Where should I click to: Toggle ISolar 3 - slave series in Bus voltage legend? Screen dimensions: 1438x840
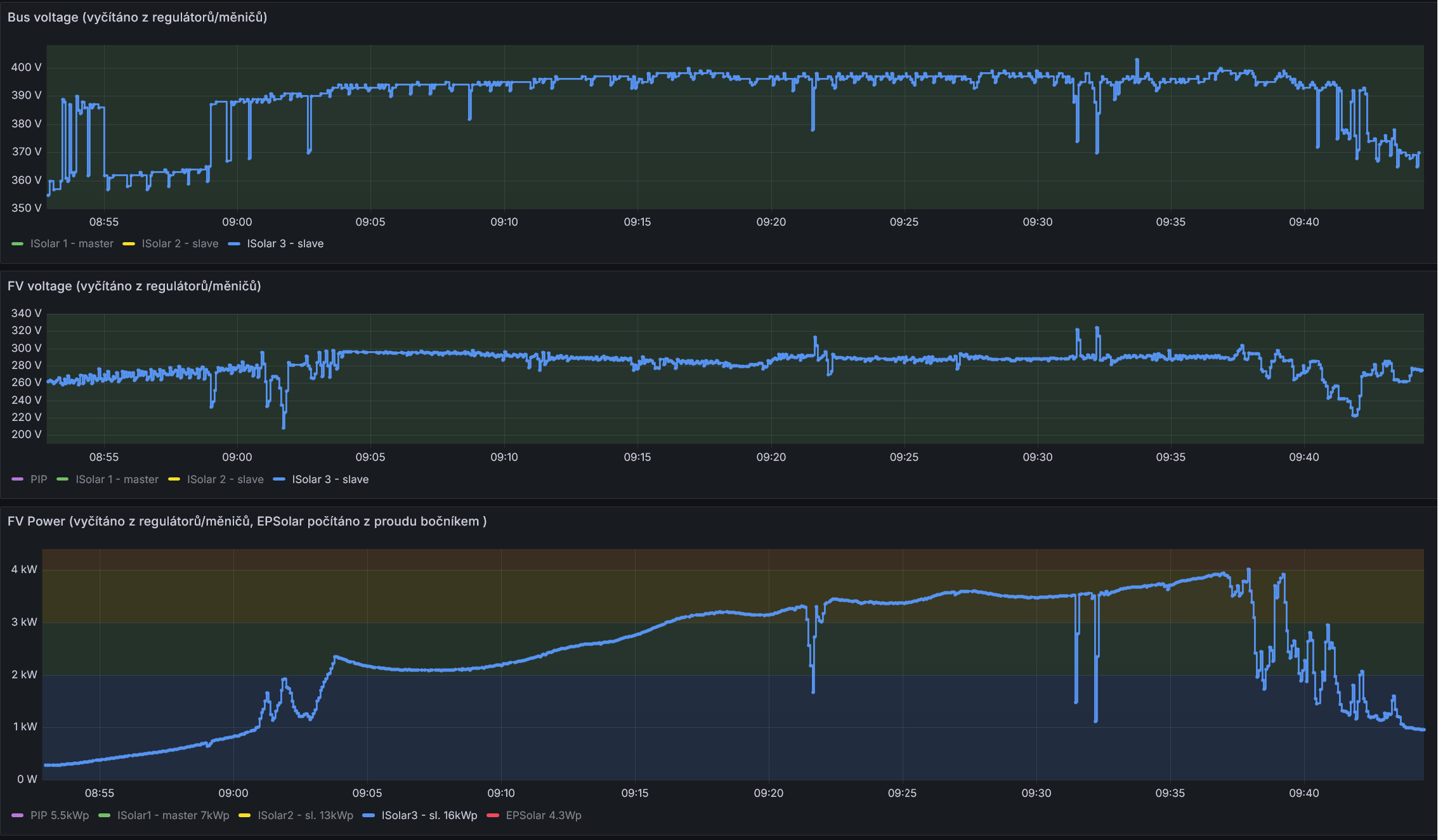[x=285, y=243]
